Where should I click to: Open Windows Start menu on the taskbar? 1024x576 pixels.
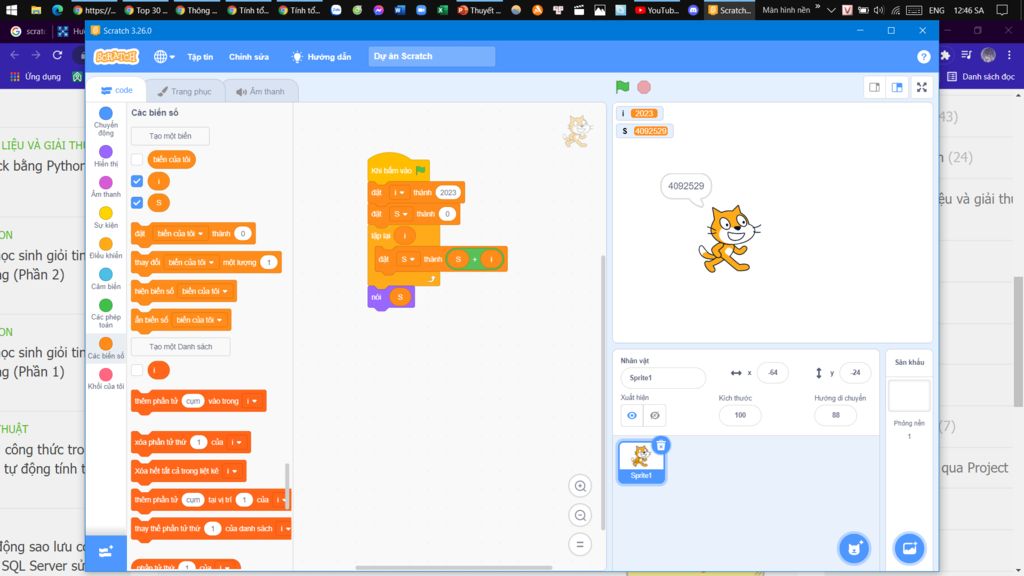coord(11,10)
